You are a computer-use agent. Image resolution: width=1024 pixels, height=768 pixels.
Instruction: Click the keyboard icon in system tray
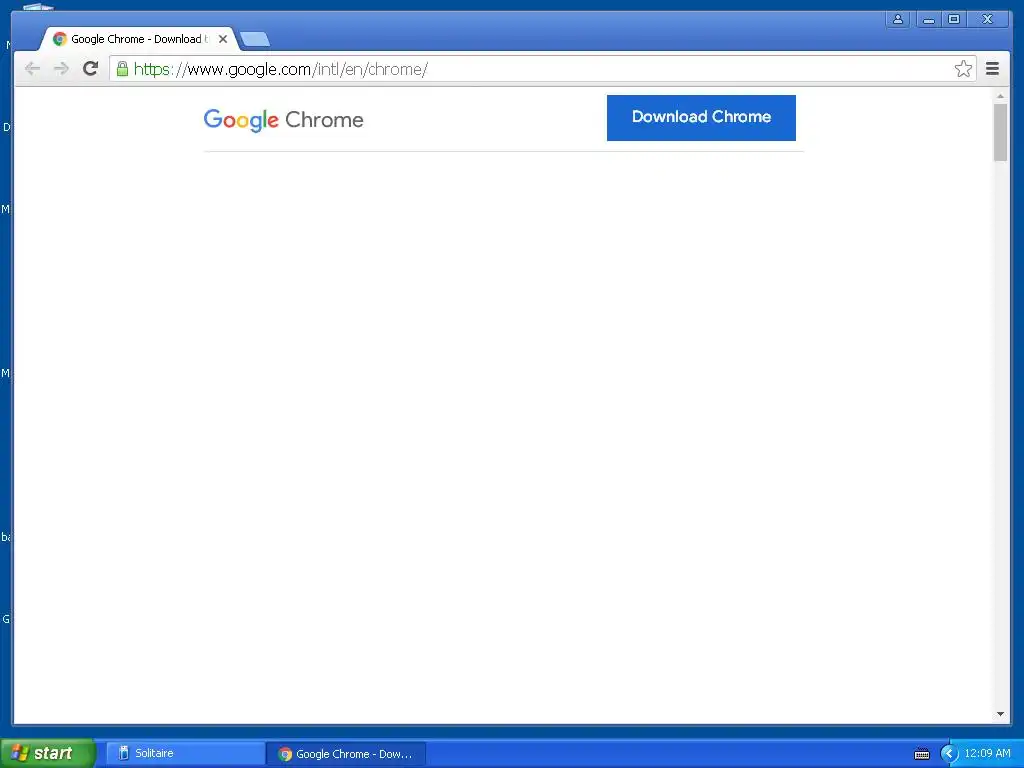(921, 754)
